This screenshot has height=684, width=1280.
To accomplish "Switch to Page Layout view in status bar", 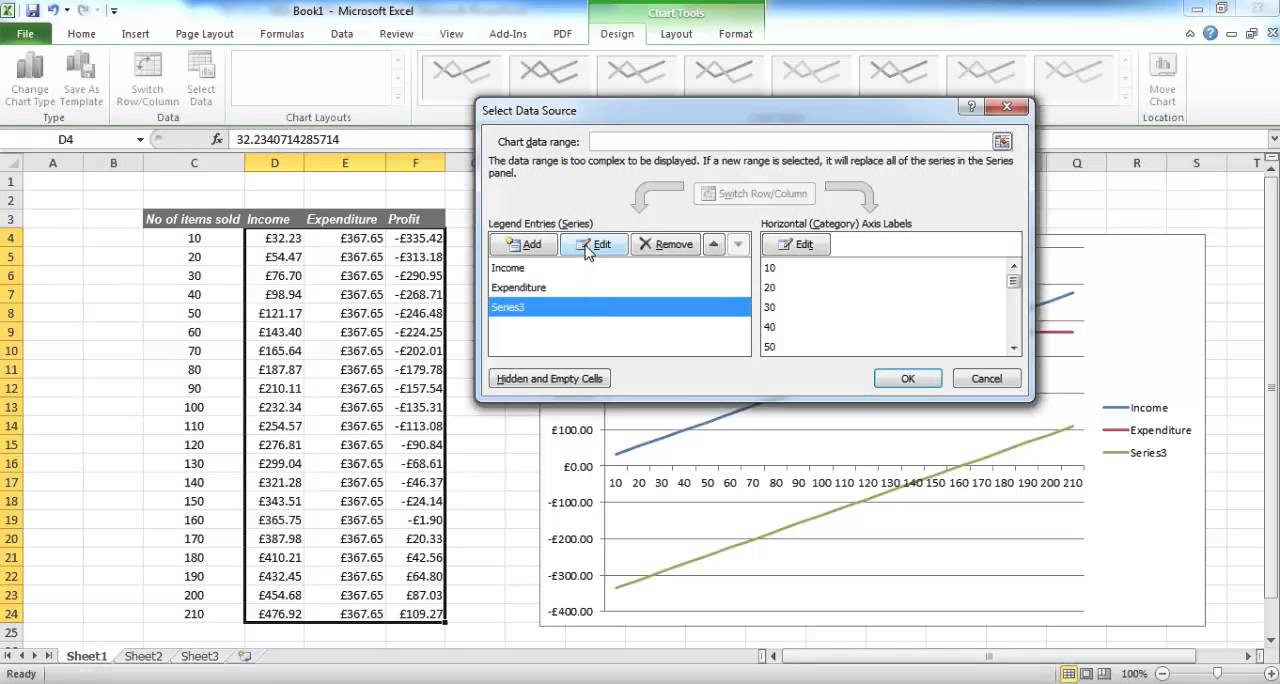I will [x=1087, y=674].
